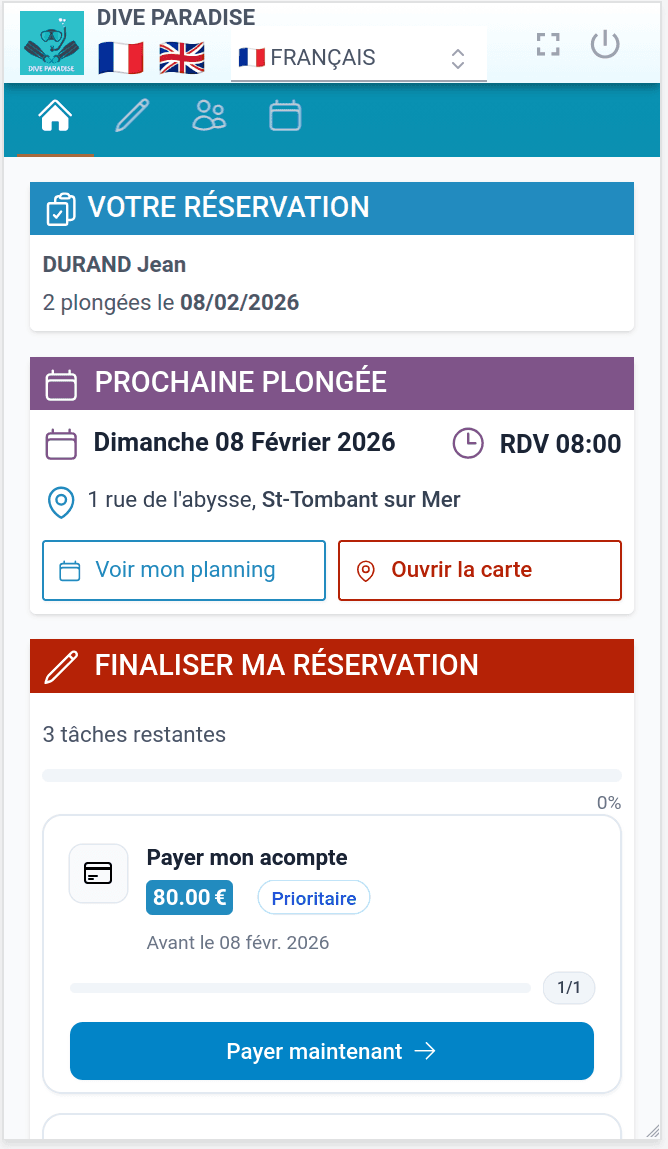Select the Prioritaire badge
668x1149 pixels.
click(x=313, y=897)
